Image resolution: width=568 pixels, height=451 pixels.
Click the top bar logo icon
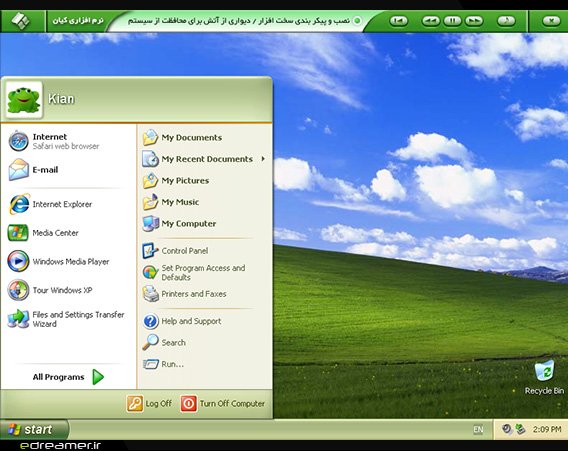pos(20,21)
